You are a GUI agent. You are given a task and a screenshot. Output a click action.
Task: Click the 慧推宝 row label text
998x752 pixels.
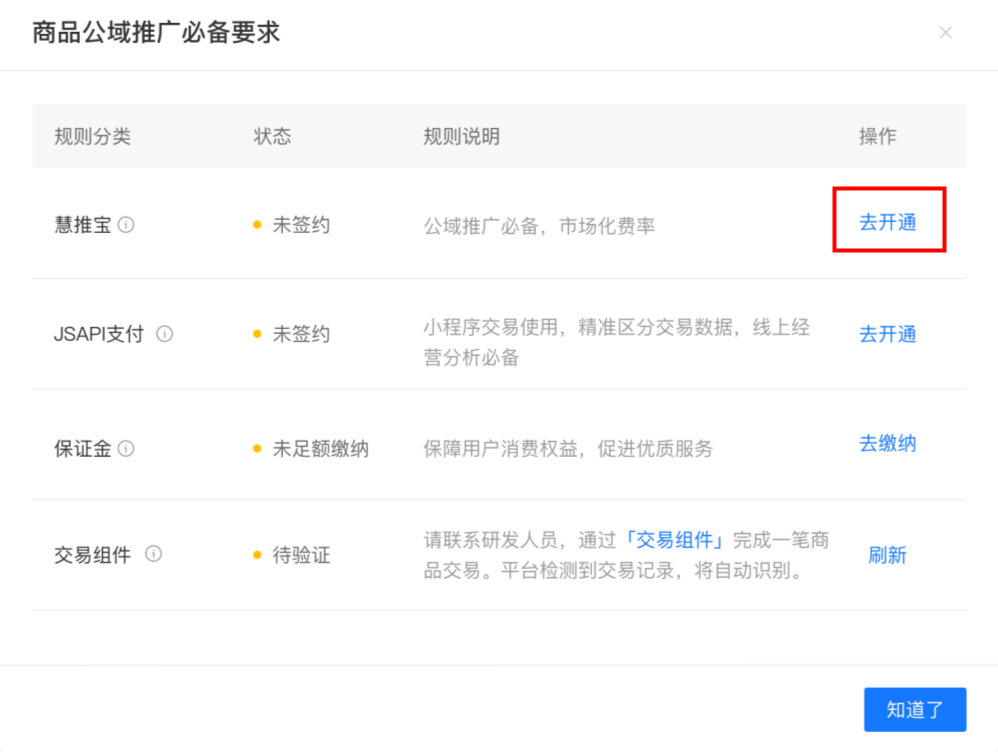83,224
